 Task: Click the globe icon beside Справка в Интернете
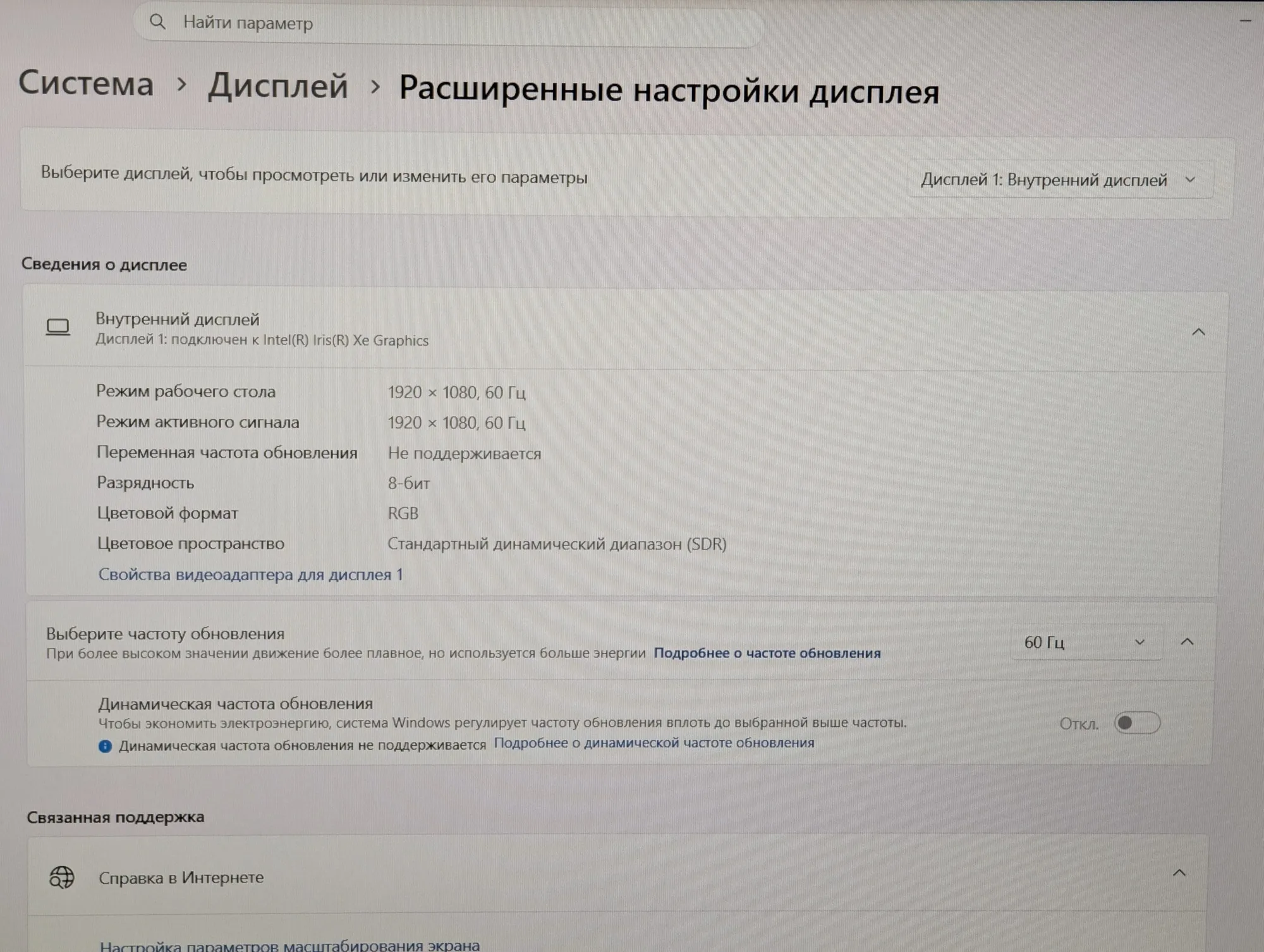point(62,877)
